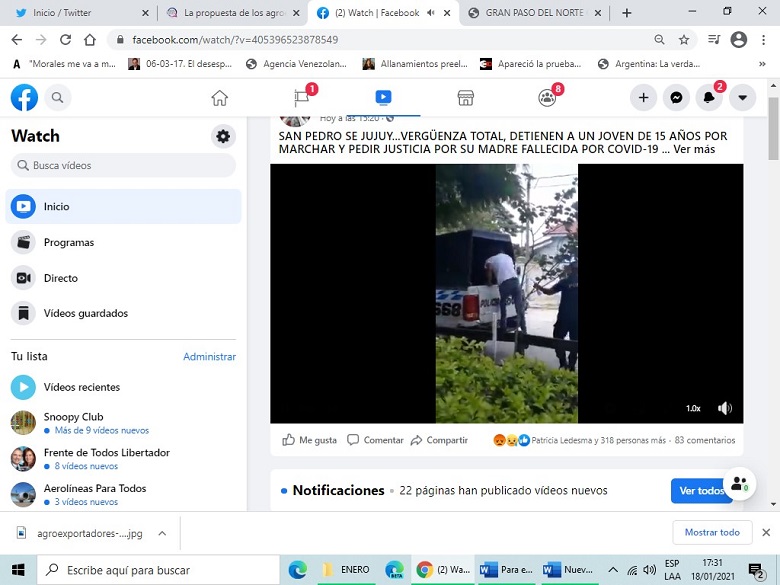Go to Facebook Home icon
780x585 pixels.
219,98
